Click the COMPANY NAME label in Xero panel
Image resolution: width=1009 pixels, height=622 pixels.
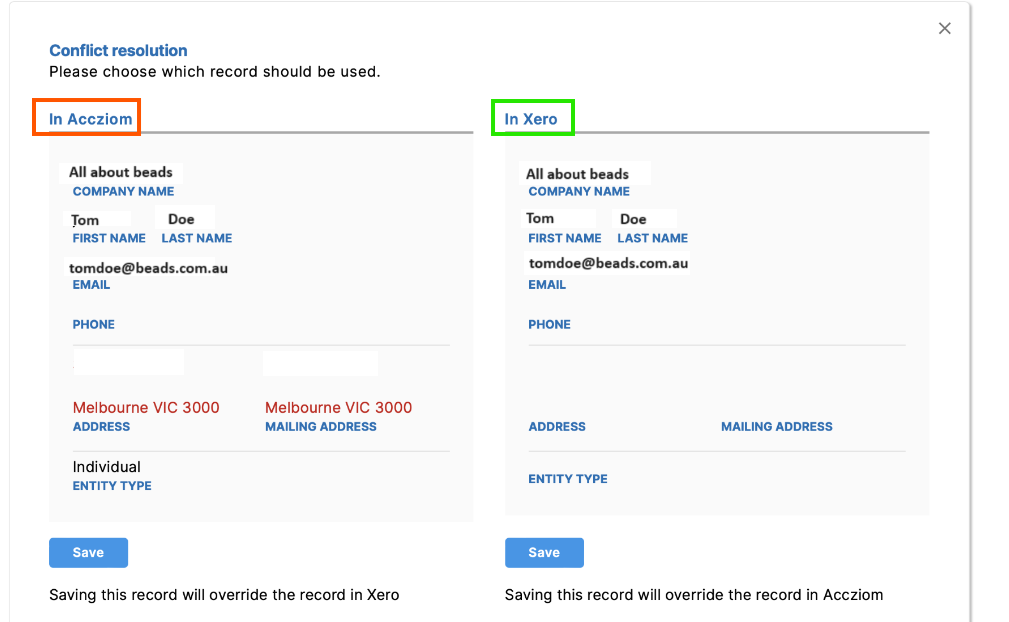pos(579,191)
